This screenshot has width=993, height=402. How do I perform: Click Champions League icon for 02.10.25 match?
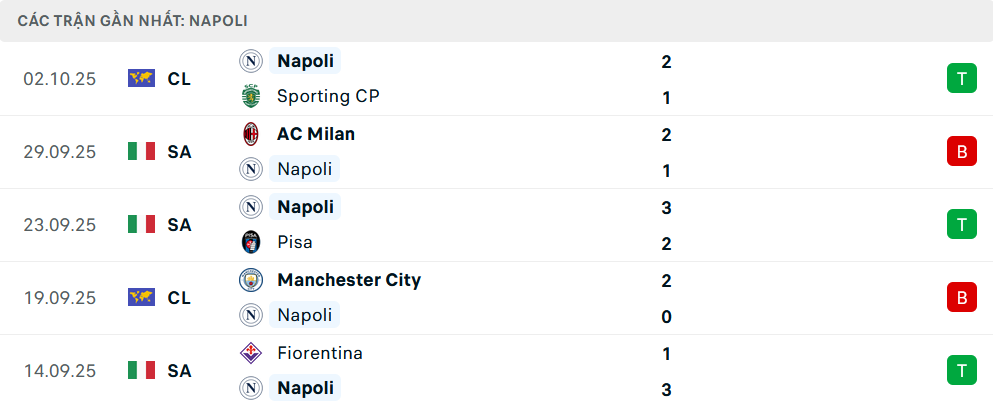(142, 79)
